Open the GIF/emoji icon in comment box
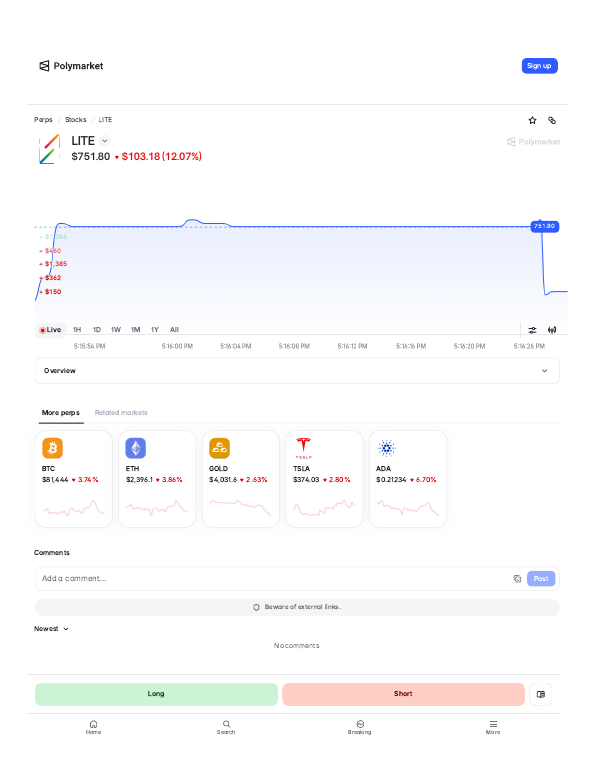The image size is (595, 770). (x=517, y=579)
